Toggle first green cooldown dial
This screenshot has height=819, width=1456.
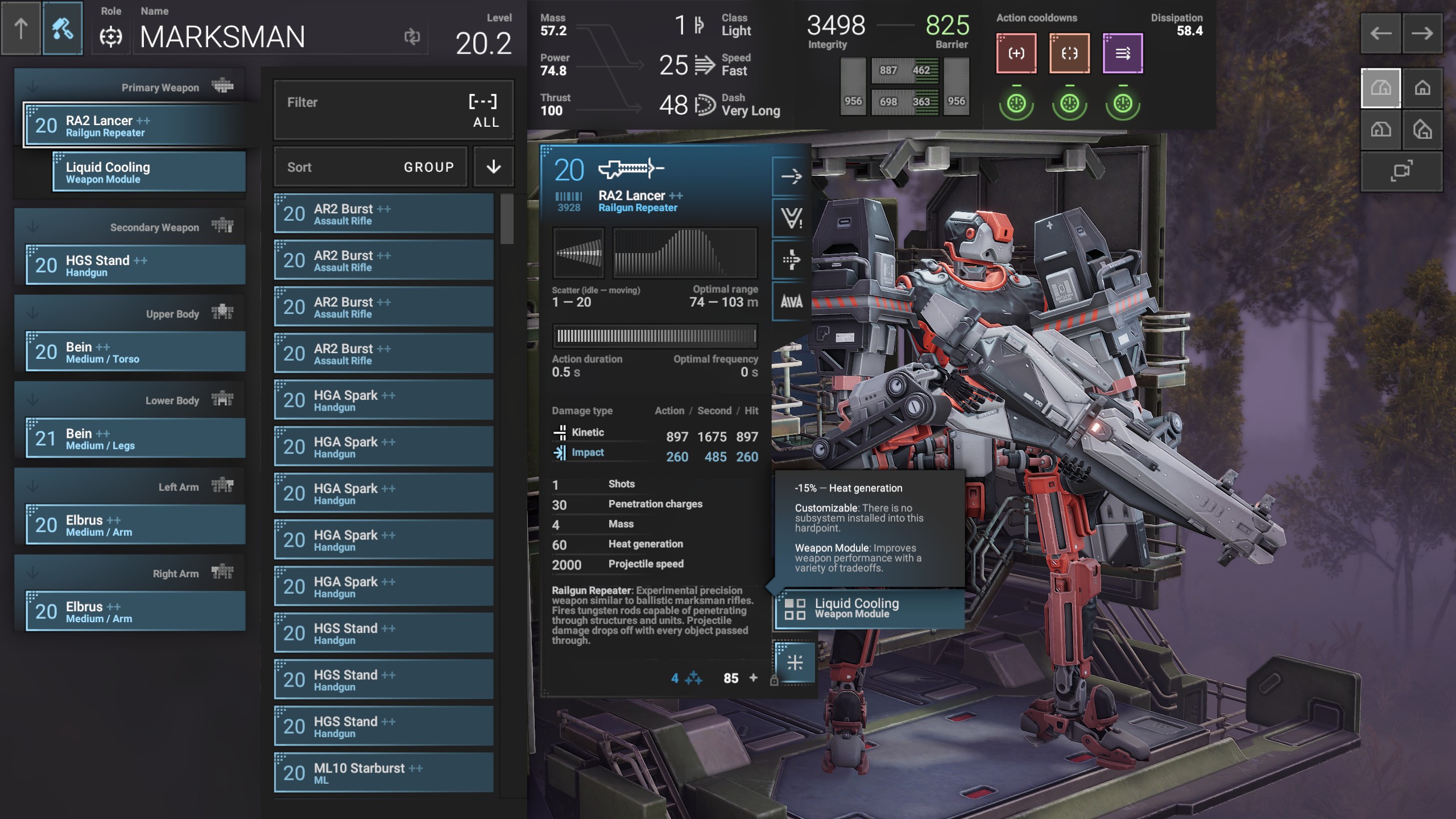pos(1016,104)
